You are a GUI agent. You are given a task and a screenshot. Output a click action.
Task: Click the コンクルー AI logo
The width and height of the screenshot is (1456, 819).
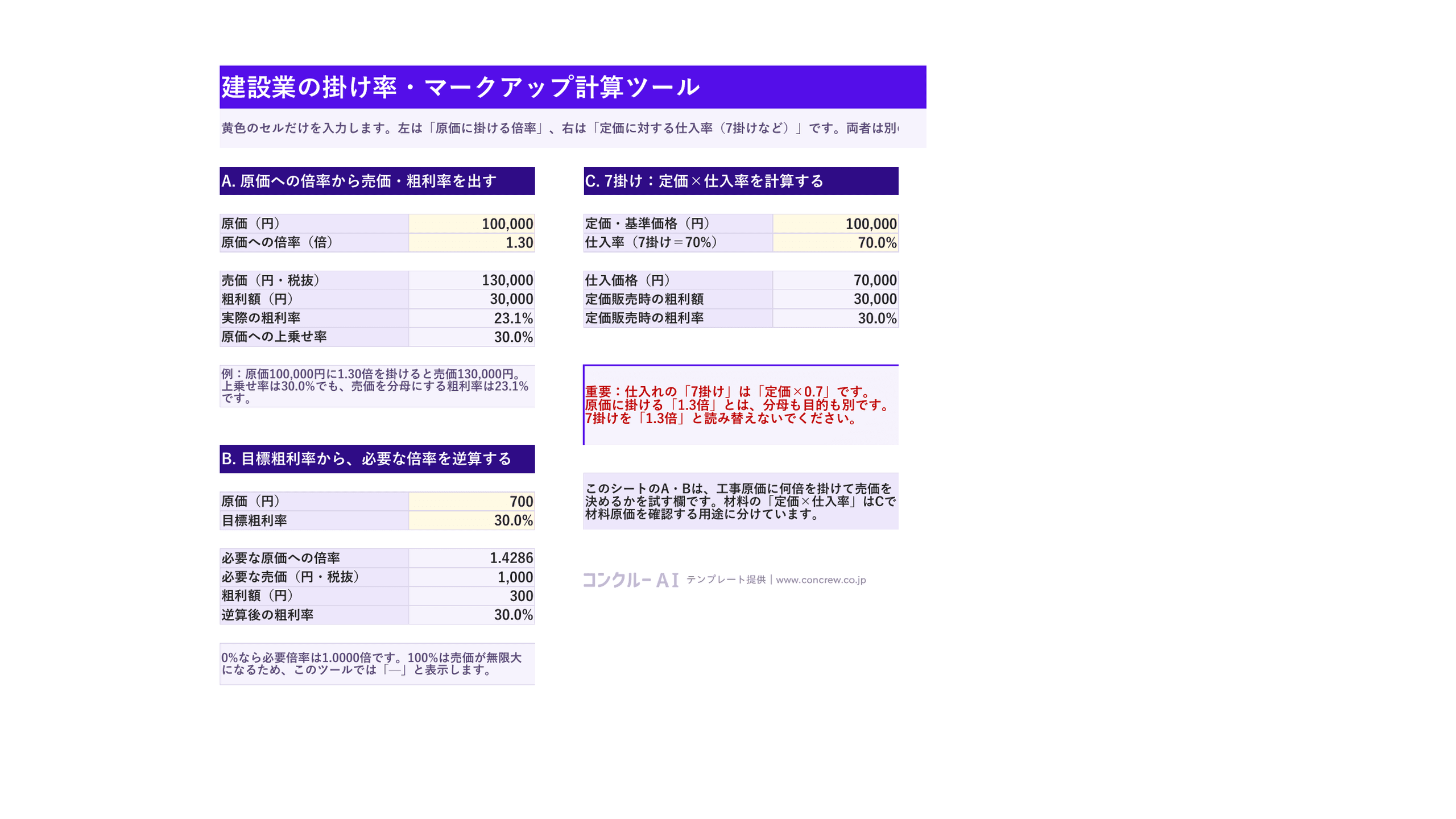(631, 580)
